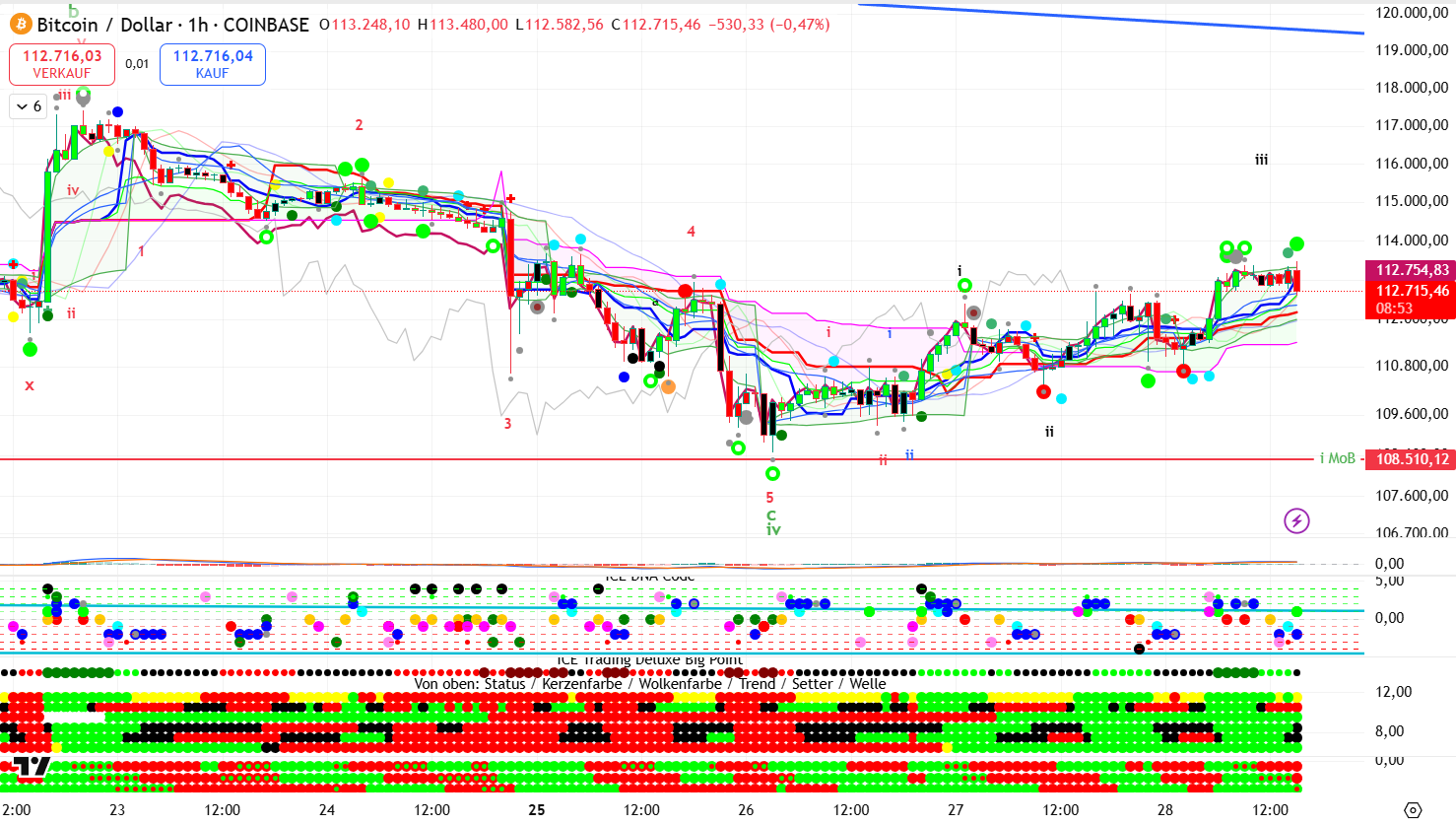Screen dimensions: 1456x825
Task: Open chart settings via bottom-right gear icon
Action: coord(1412,809)
